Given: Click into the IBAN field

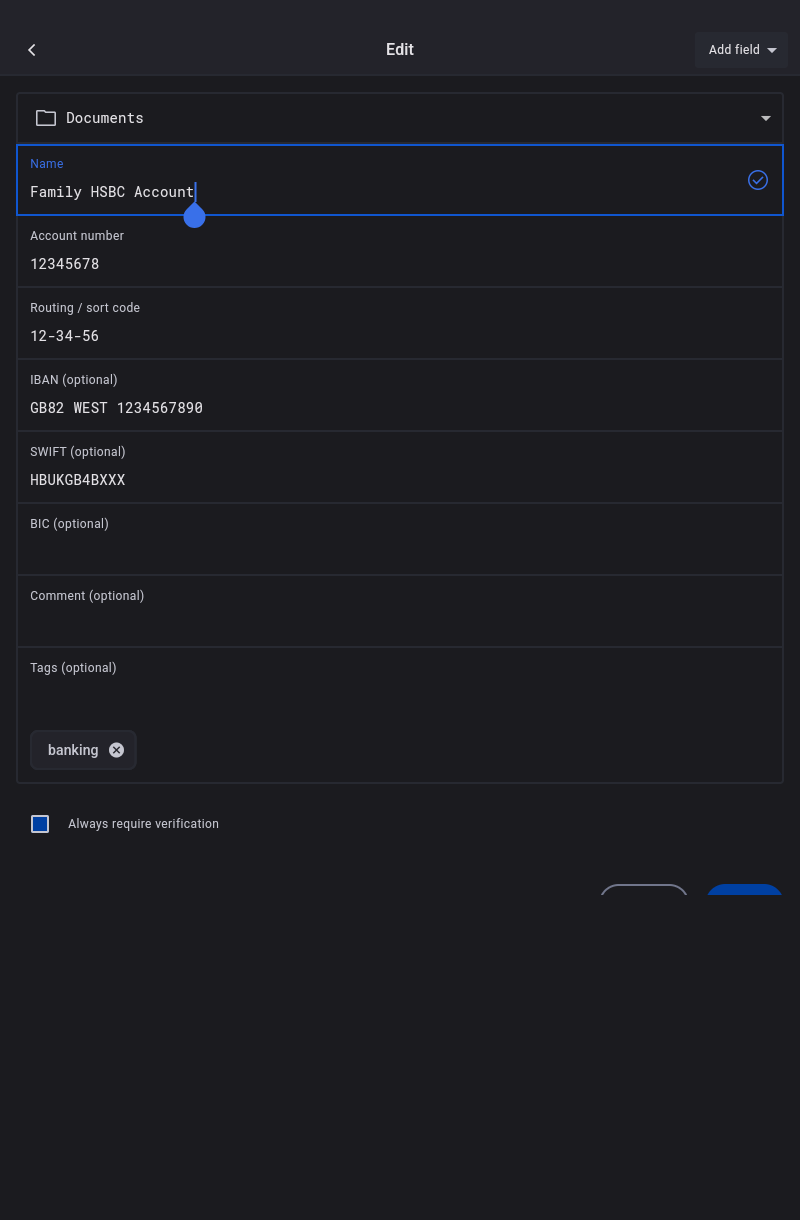Looking at the screenshot, I should [400, 408].
